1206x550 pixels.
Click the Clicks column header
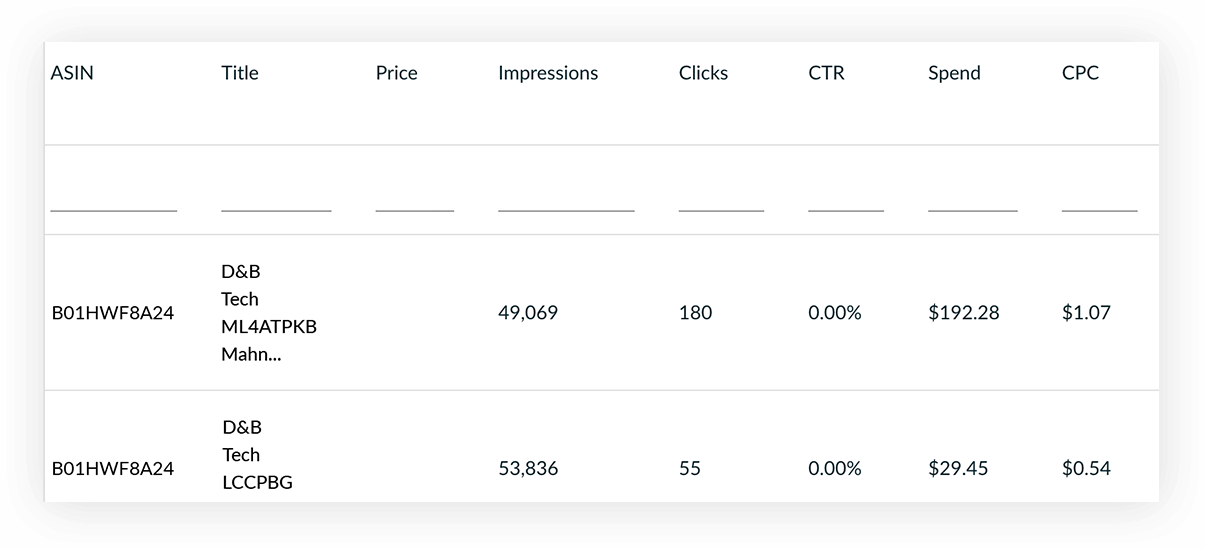pyautogui.click(x=703, y=73)
